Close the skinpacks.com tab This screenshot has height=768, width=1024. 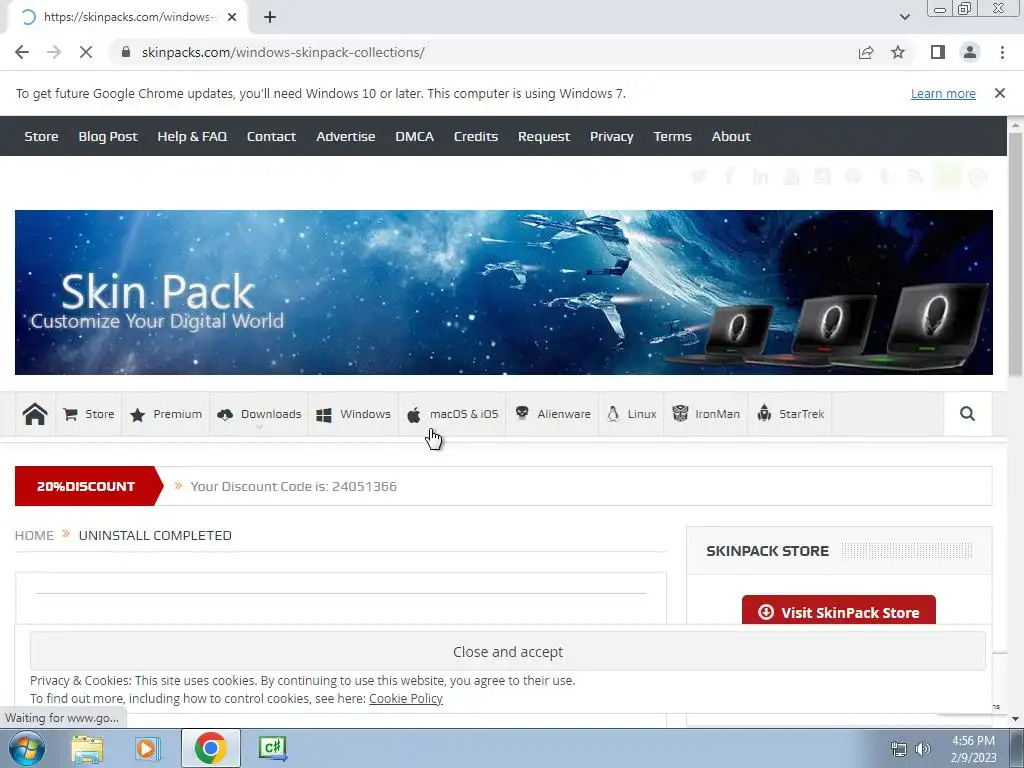[232, 17]
